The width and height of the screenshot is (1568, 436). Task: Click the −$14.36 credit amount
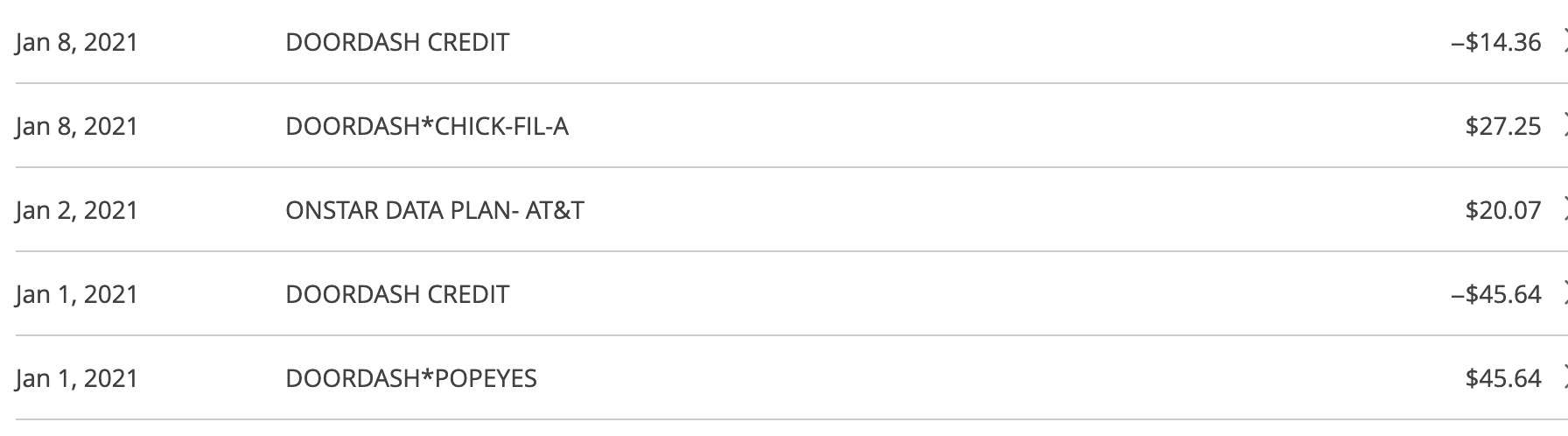pyautogui.click(x=1495, y=43)
